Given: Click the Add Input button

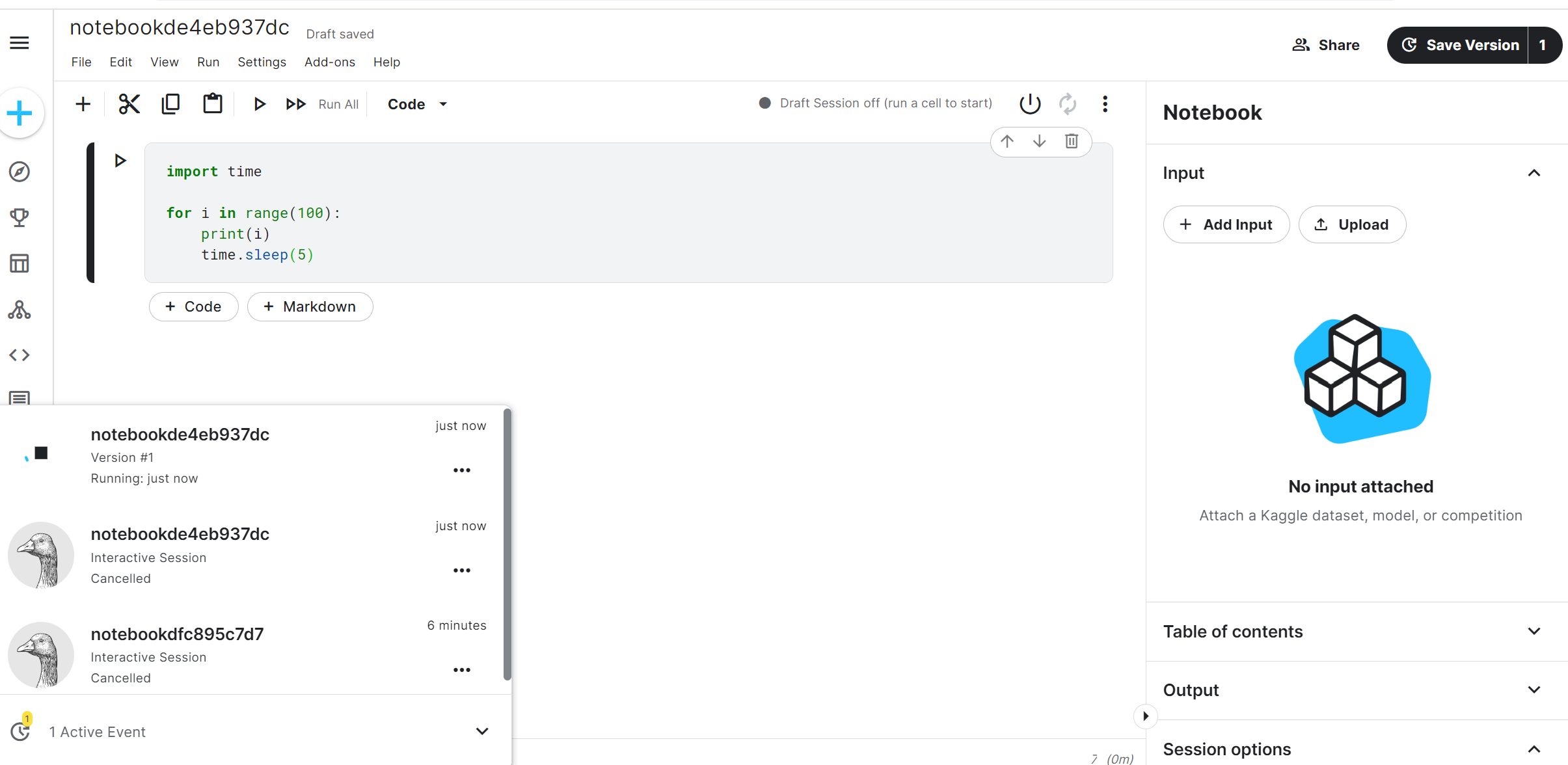Looking at the screenshot, I should click(1226, 224).
